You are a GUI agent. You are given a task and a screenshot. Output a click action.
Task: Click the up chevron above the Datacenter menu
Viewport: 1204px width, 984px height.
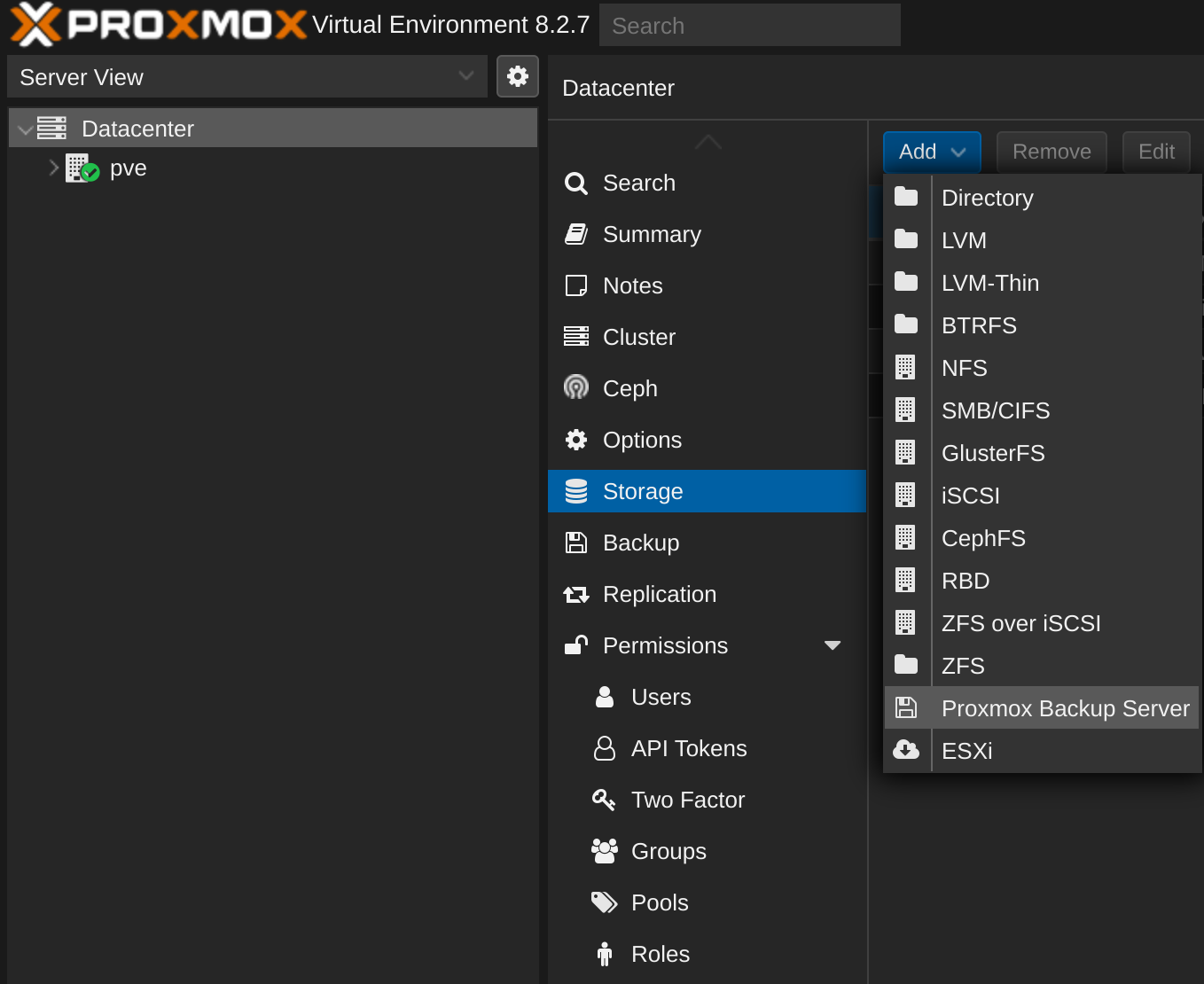708,142
